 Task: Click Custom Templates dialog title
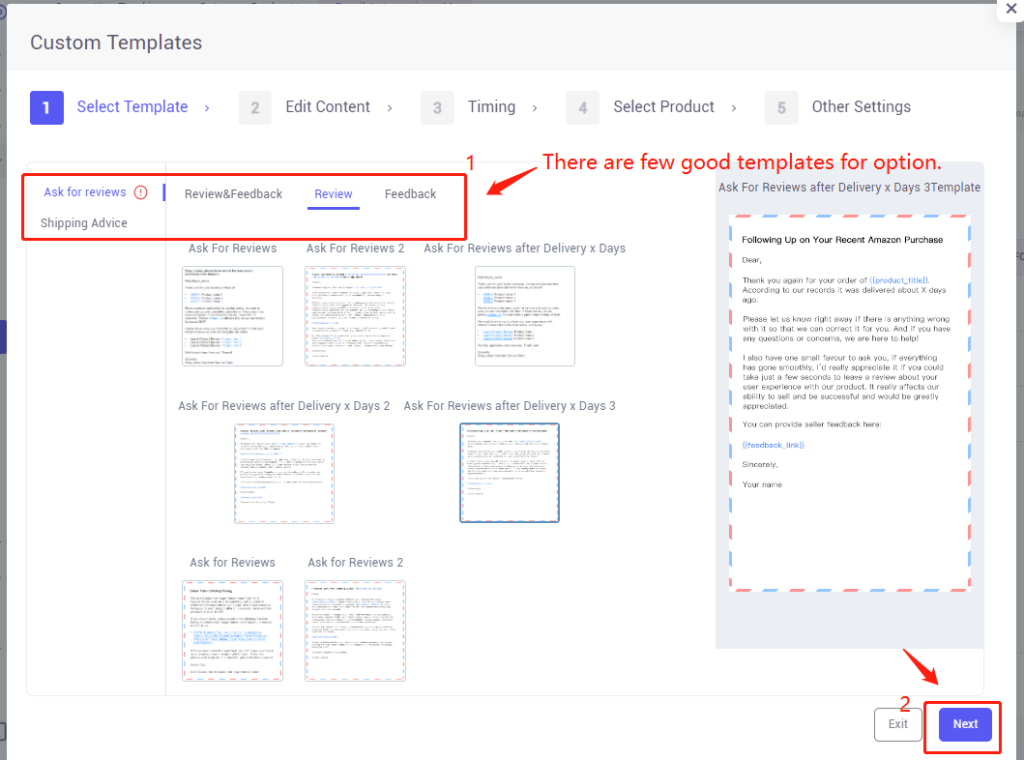(116, 42)
